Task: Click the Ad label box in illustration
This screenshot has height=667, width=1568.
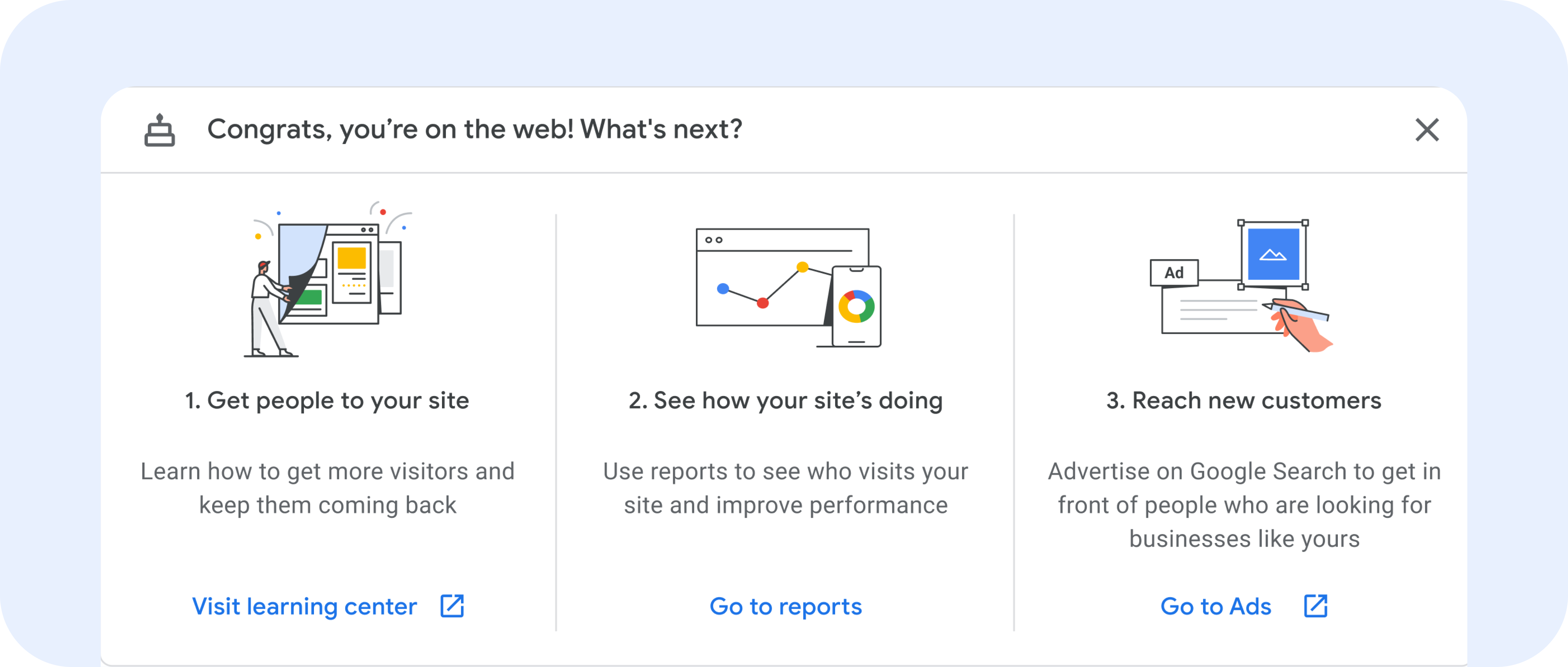Action: coord(1173,273)
